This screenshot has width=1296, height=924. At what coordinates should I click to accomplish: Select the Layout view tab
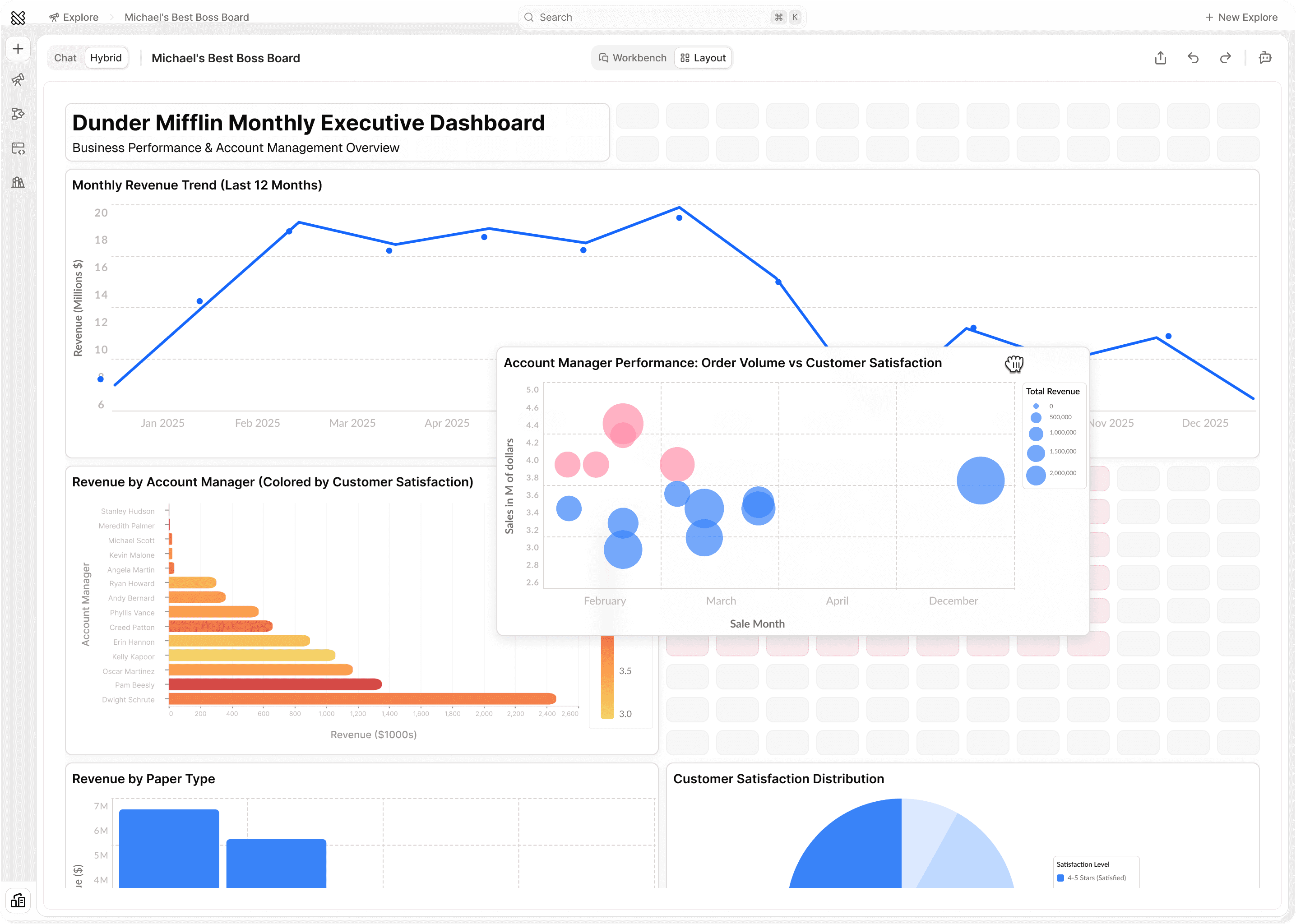click(703, 58)
